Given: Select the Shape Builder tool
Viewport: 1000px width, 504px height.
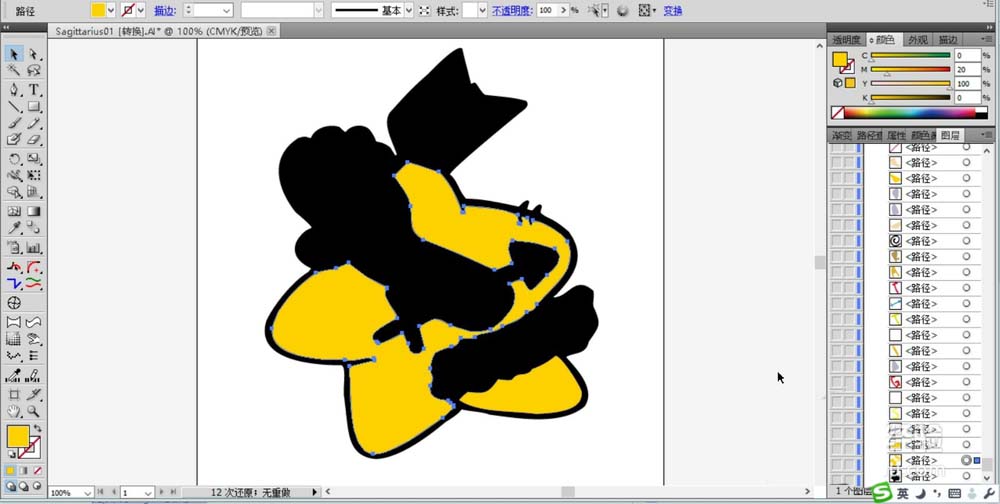Looking at the screenshot, I should coord(14,191).
